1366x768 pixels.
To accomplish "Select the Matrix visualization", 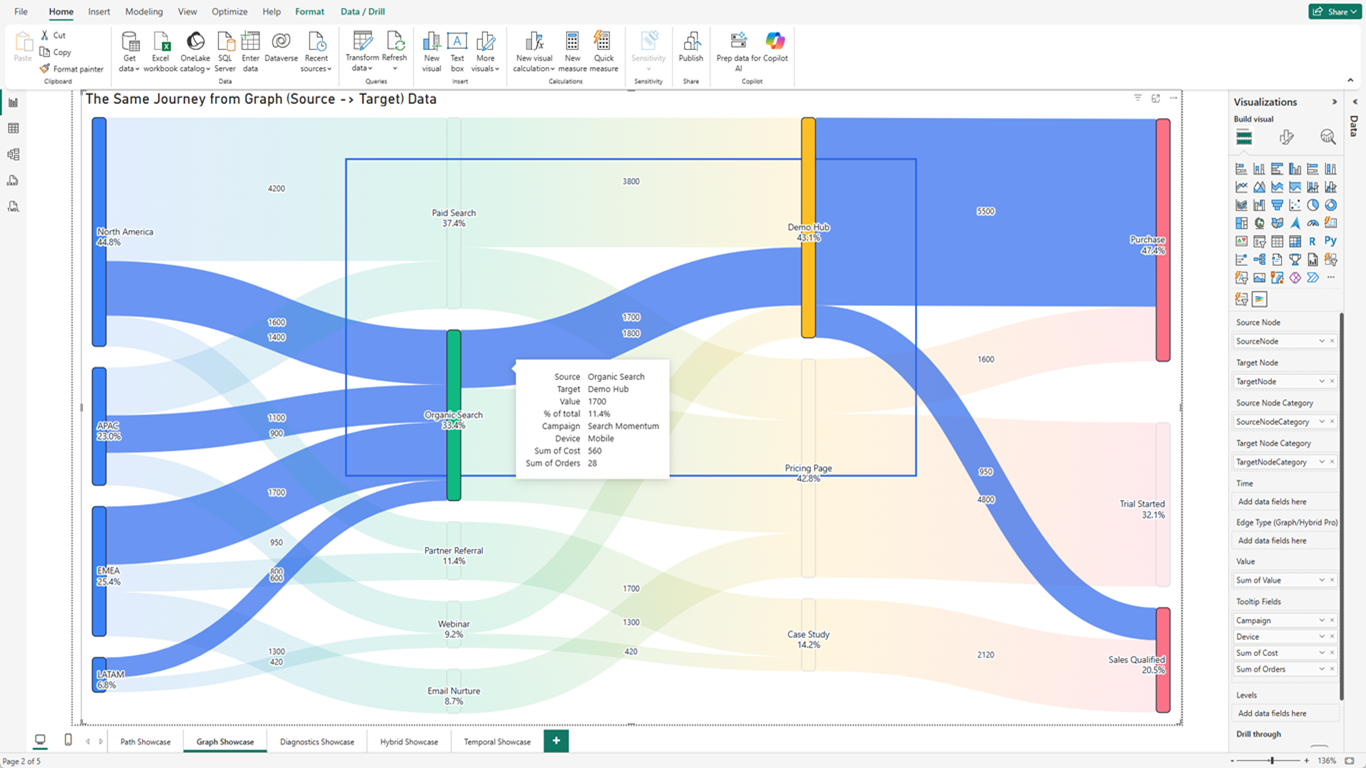I will pyautogui.click(x=1295, y=241).
